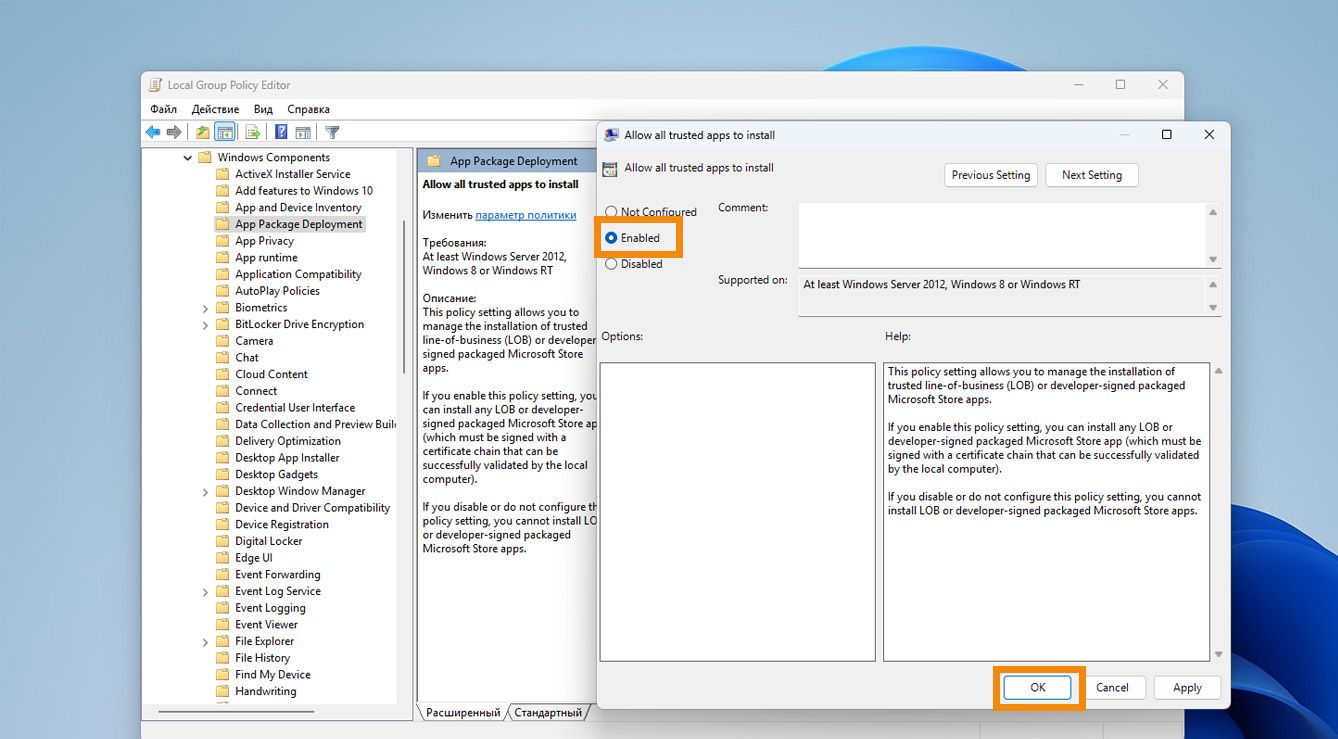This screenshot has height=739, width=1338.
Task: Click the Event Viewer folder icon
Action: click(x=223, y=625)
